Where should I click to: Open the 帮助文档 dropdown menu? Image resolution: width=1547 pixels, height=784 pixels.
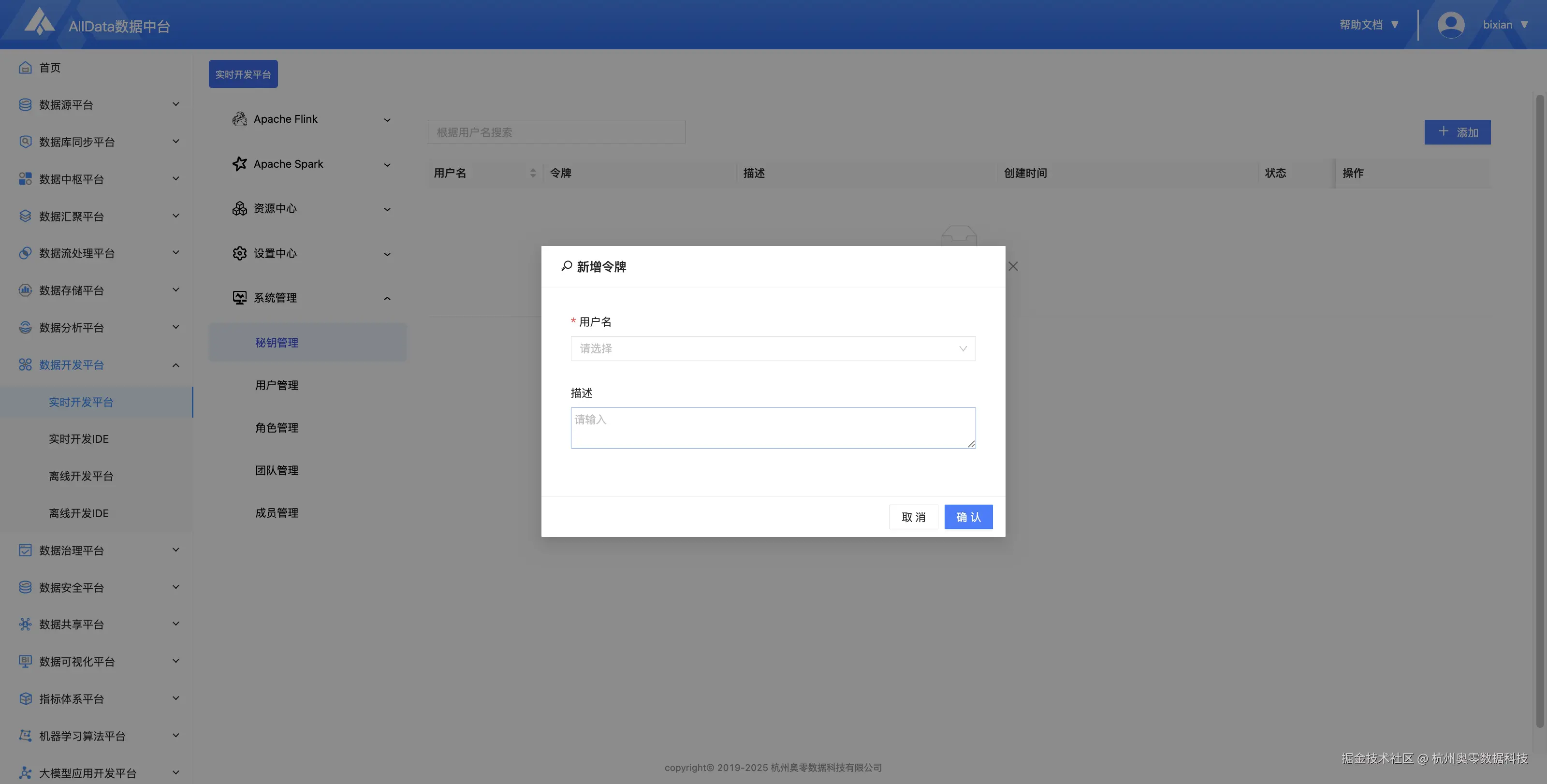coord(1369,25)
